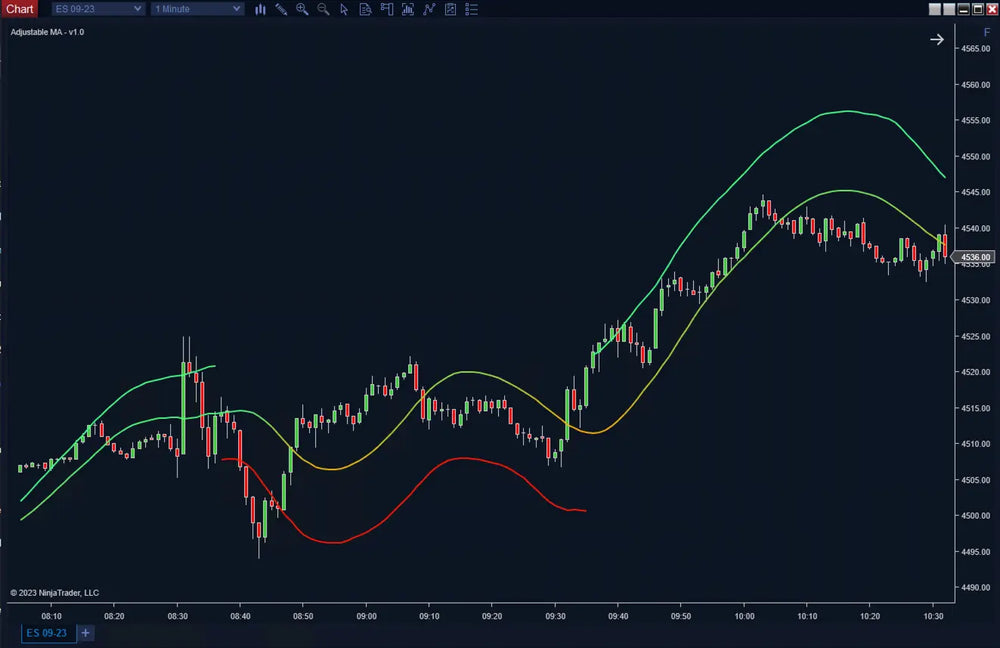The image size is (1000, 648).
Task: Choose the Cursor pointer tool
Action: click(344, 9)
